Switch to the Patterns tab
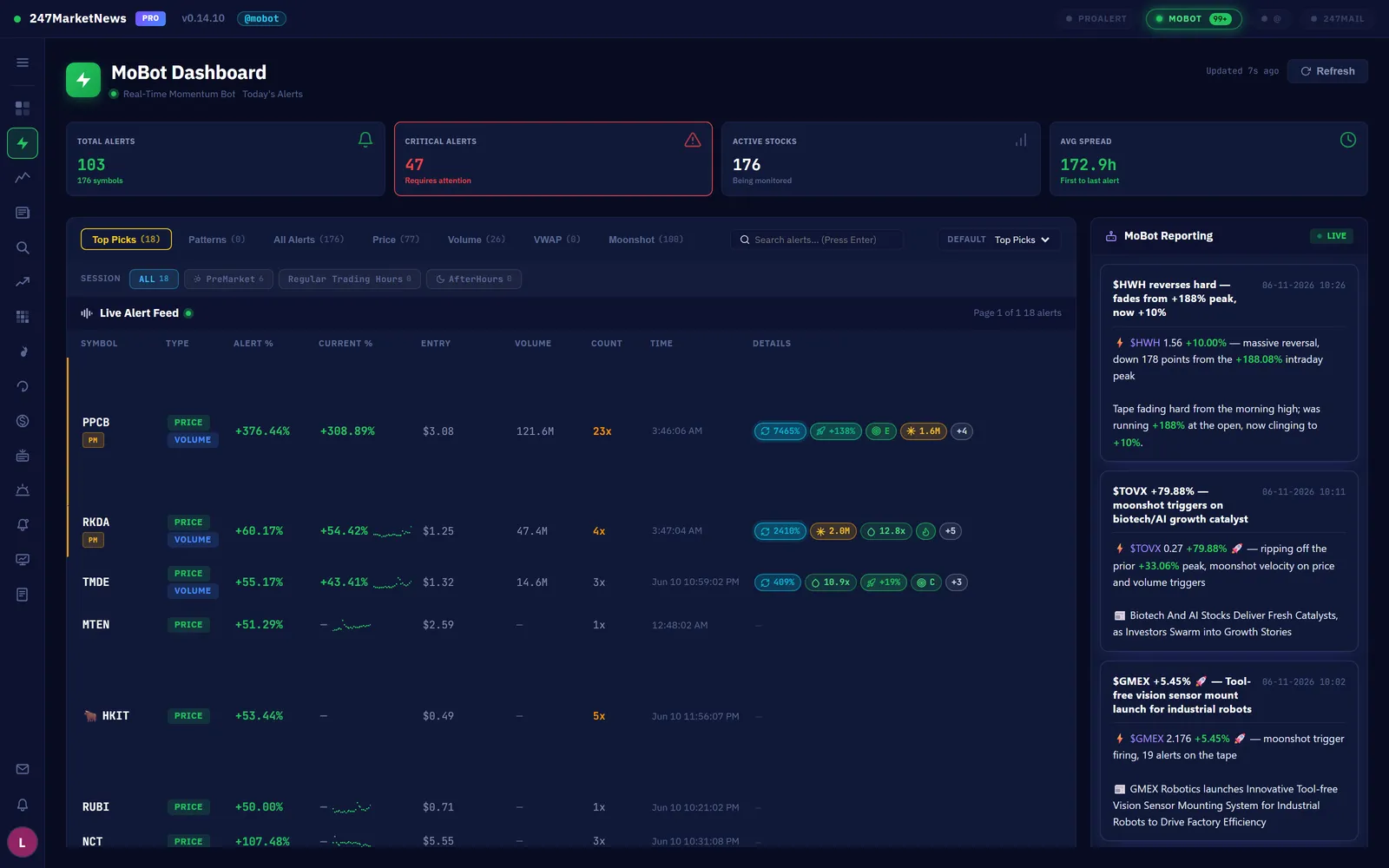 click(217, 240)
